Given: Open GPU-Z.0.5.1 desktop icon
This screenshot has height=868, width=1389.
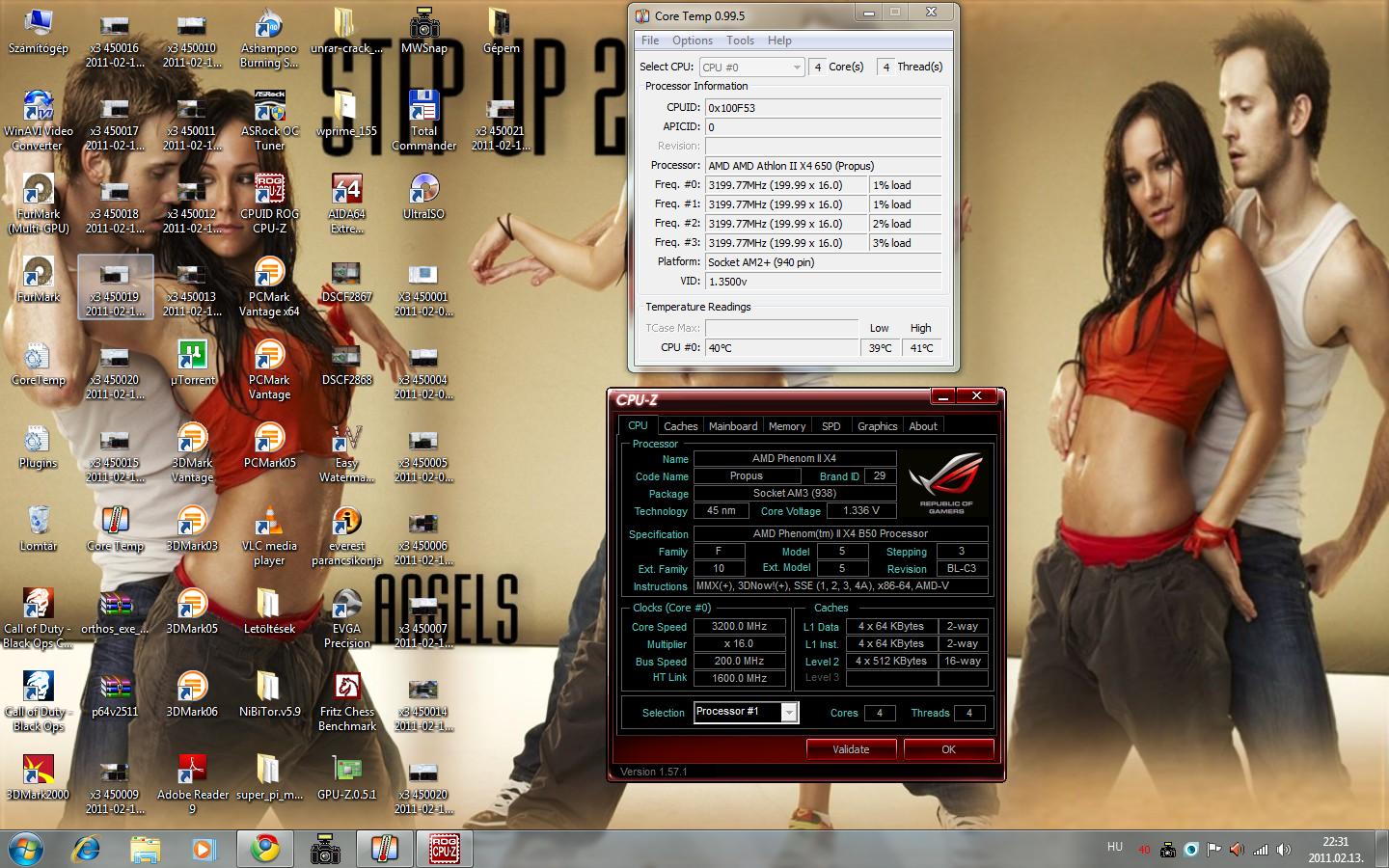Looking at the screenshot, I should pos(346,777).
